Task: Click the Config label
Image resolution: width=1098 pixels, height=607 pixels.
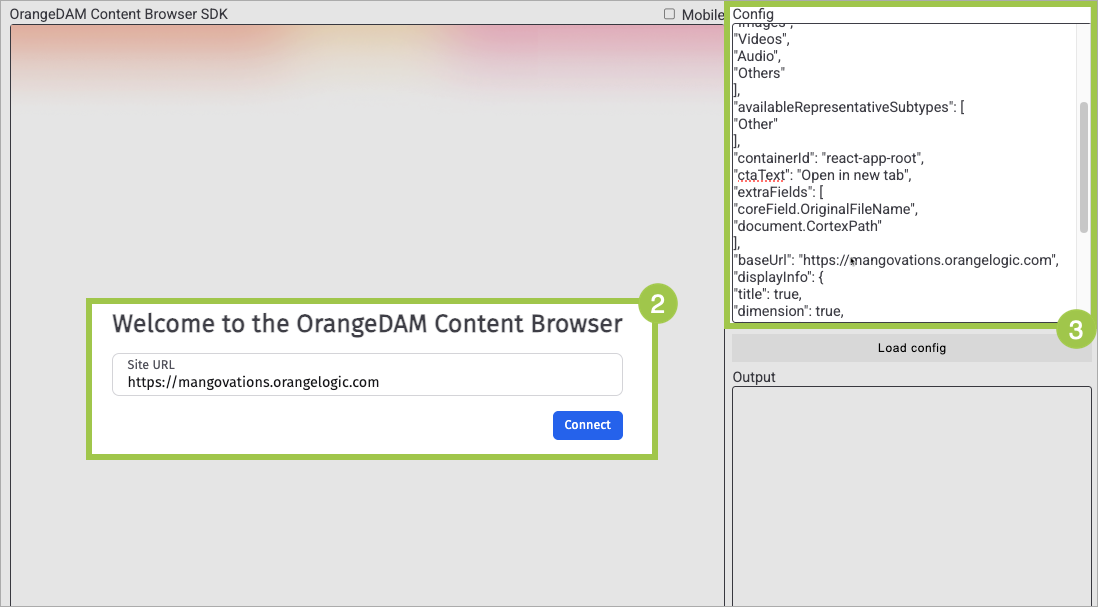Action: click(753, 14)
